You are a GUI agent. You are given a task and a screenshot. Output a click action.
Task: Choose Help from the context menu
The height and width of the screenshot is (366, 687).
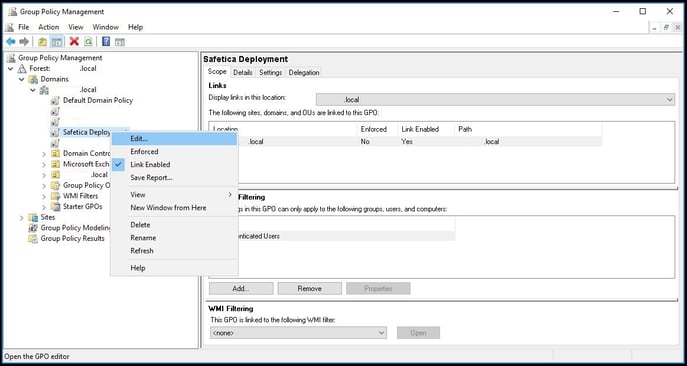coord(174,268)
